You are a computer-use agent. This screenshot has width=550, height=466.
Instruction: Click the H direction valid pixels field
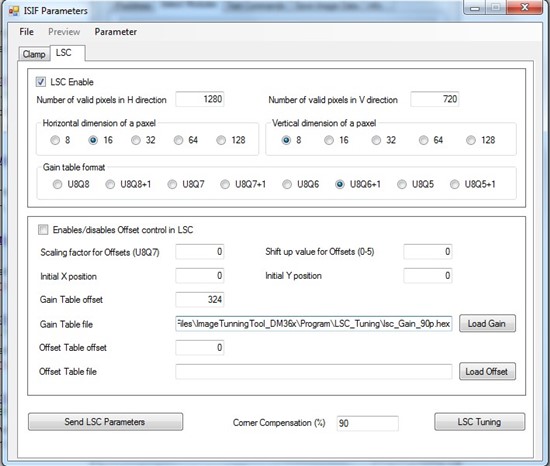point(200,99)
